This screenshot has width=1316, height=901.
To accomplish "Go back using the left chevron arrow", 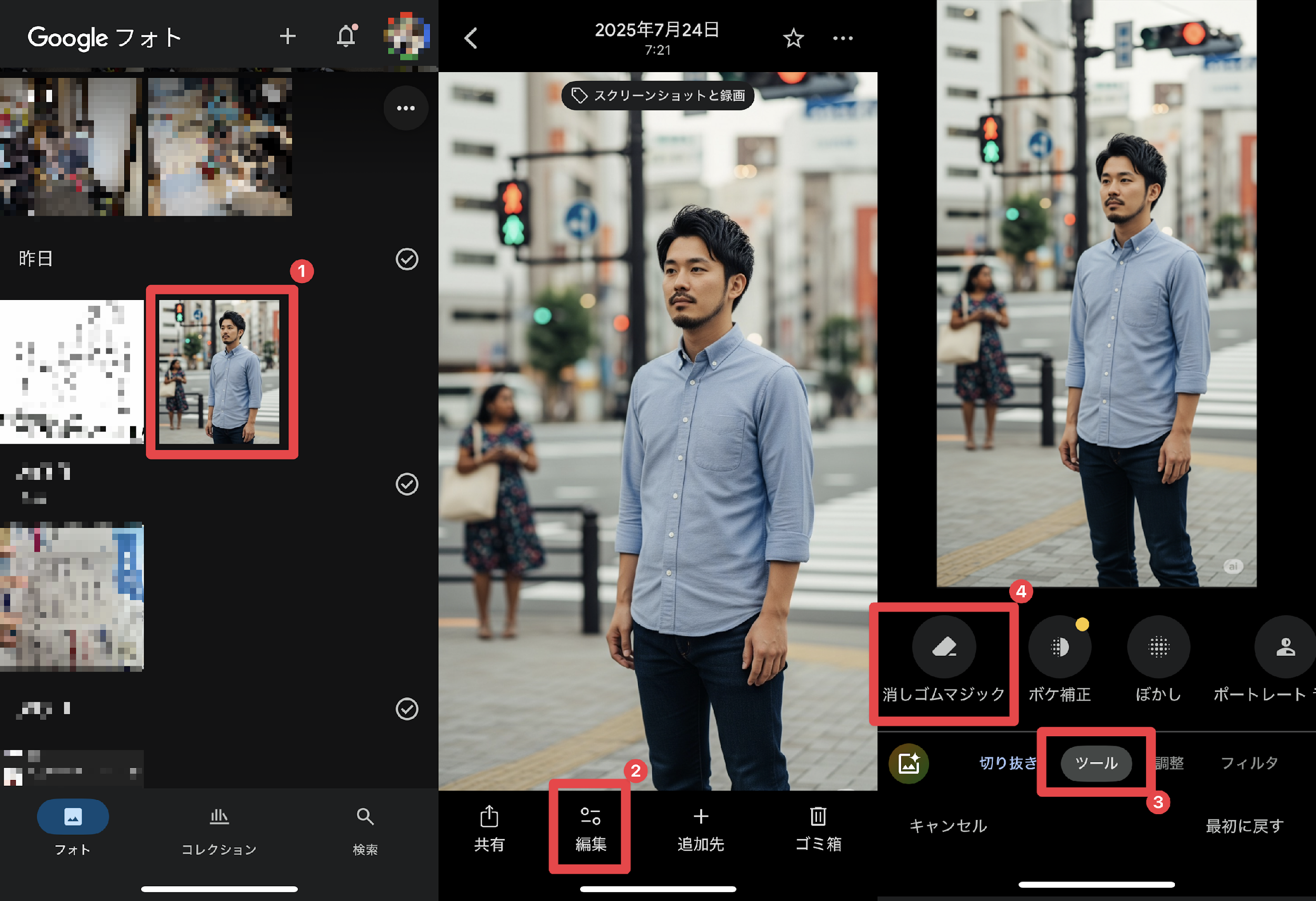I will (471, 38).
